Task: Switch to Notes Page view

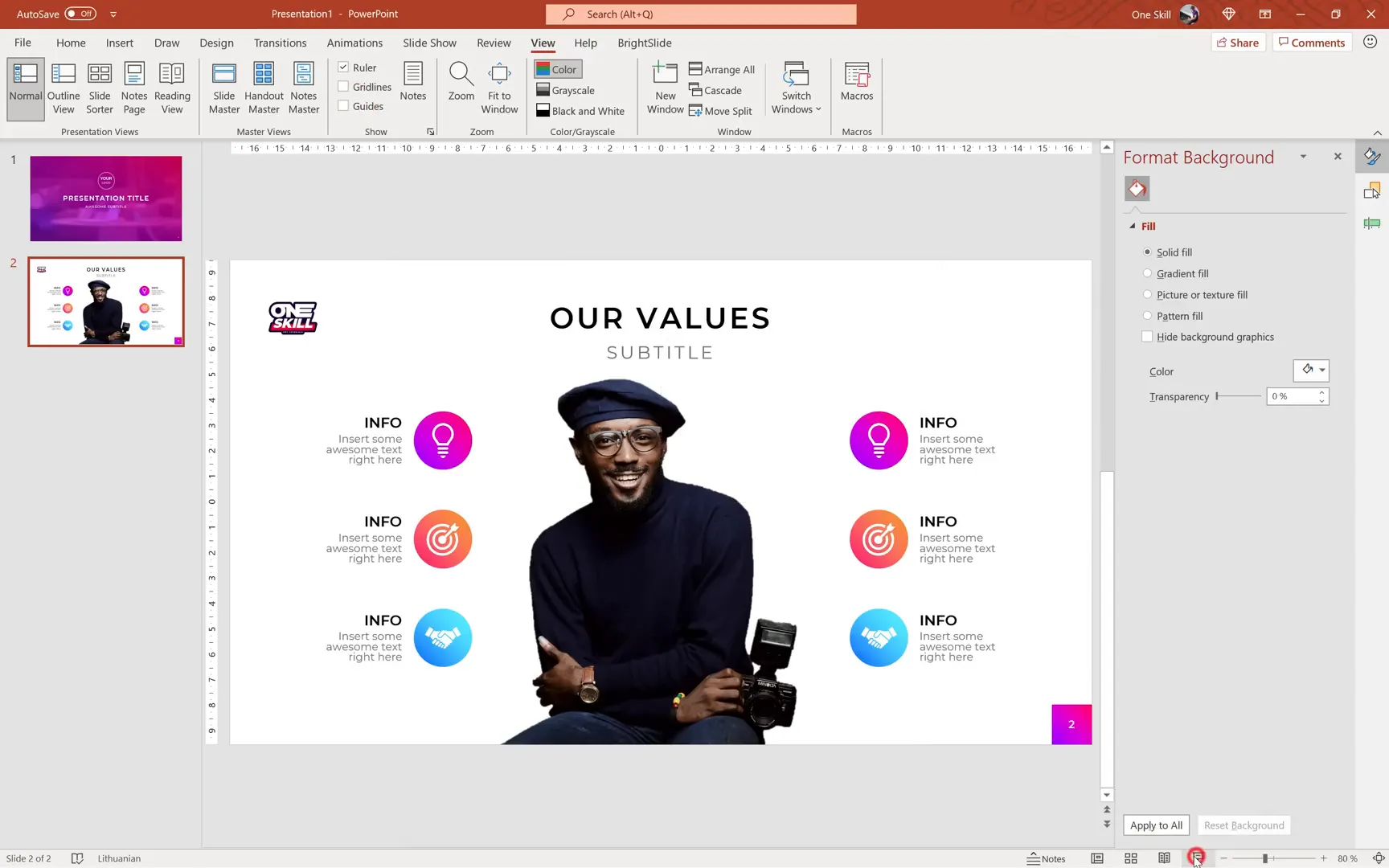Action: (x=134, y=88)
